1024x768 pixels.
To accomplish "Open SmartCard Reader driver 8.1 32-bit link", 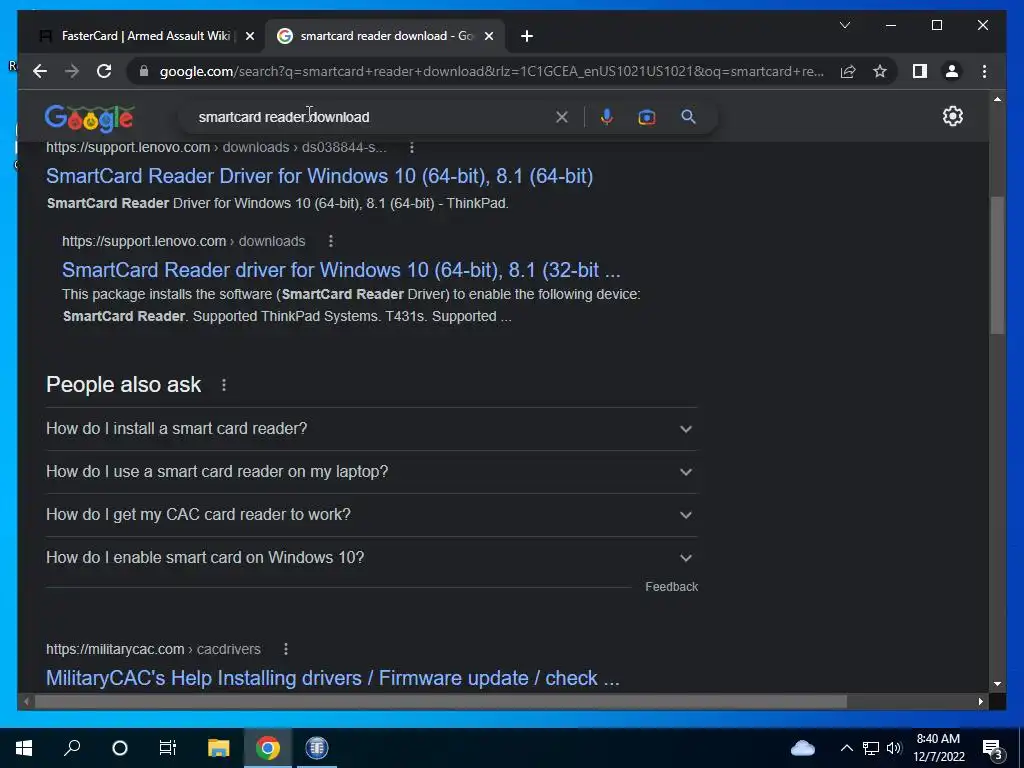I will tap(341, 270).
